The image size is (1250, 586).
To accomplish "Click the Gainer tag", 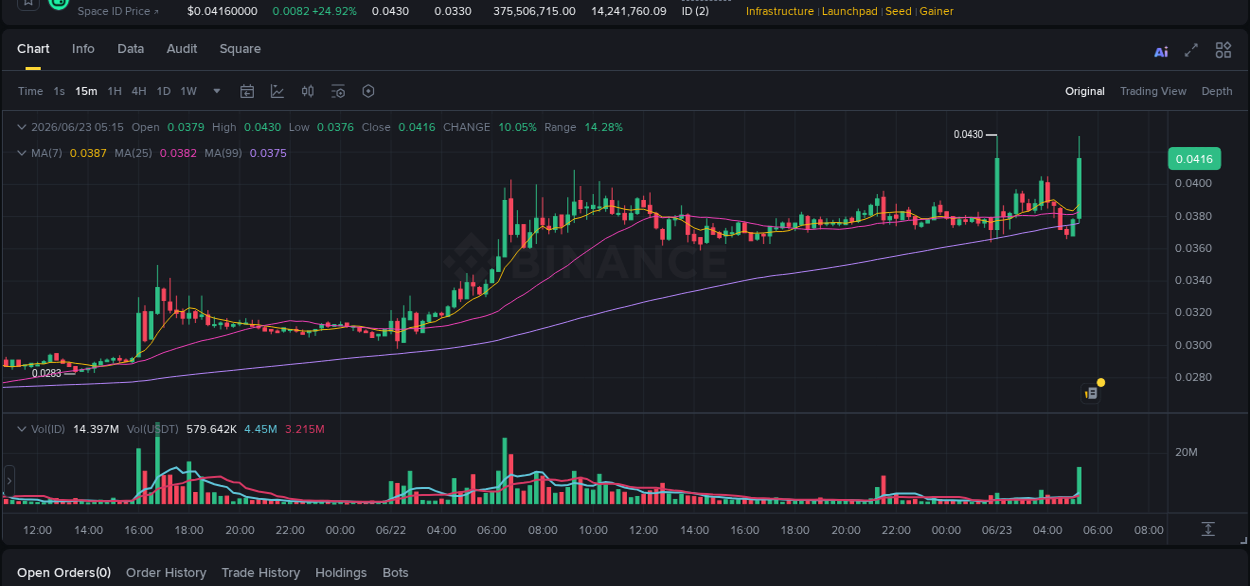I will pyautogui.click(x=936, y=11).
